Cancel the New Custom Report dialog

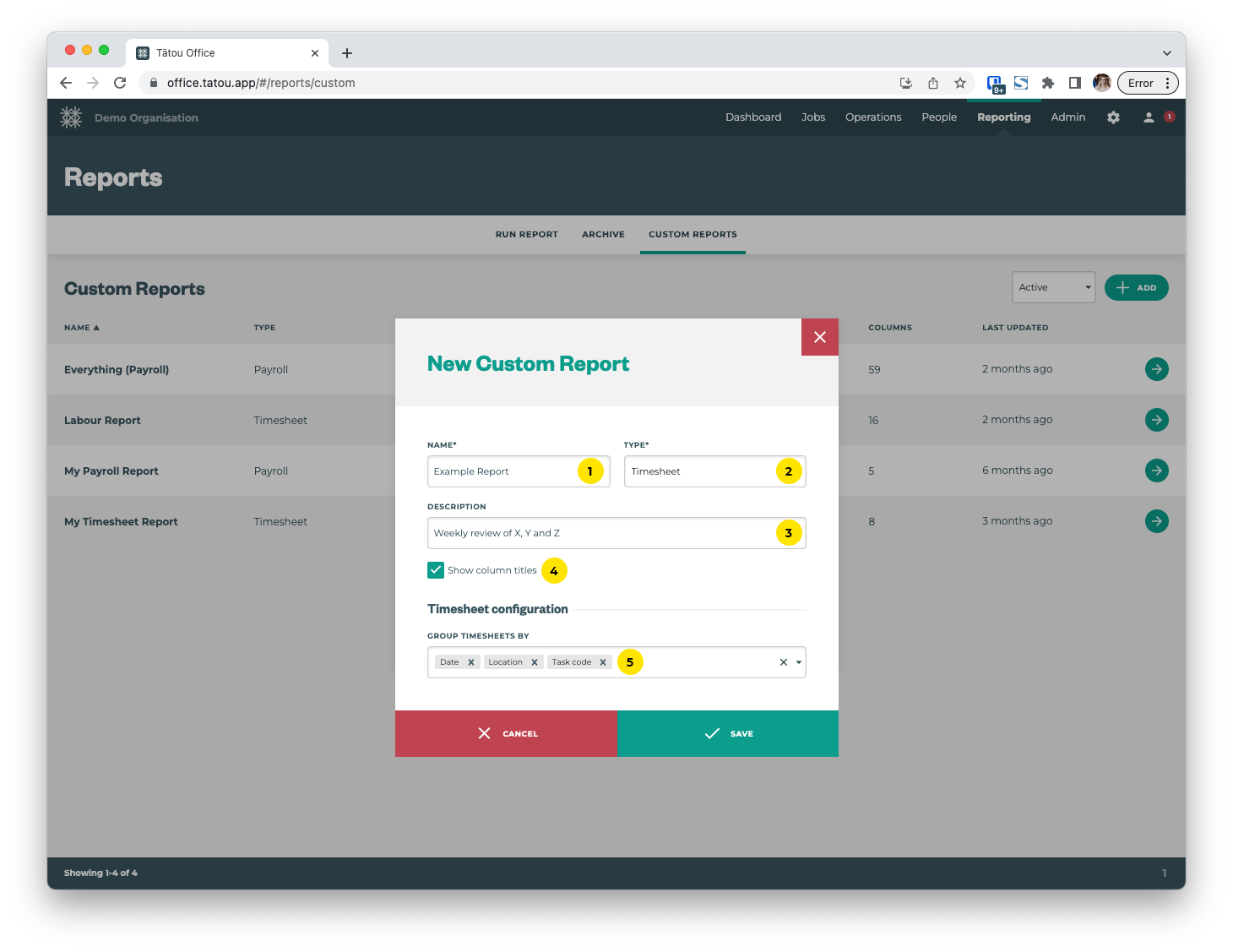507,733
